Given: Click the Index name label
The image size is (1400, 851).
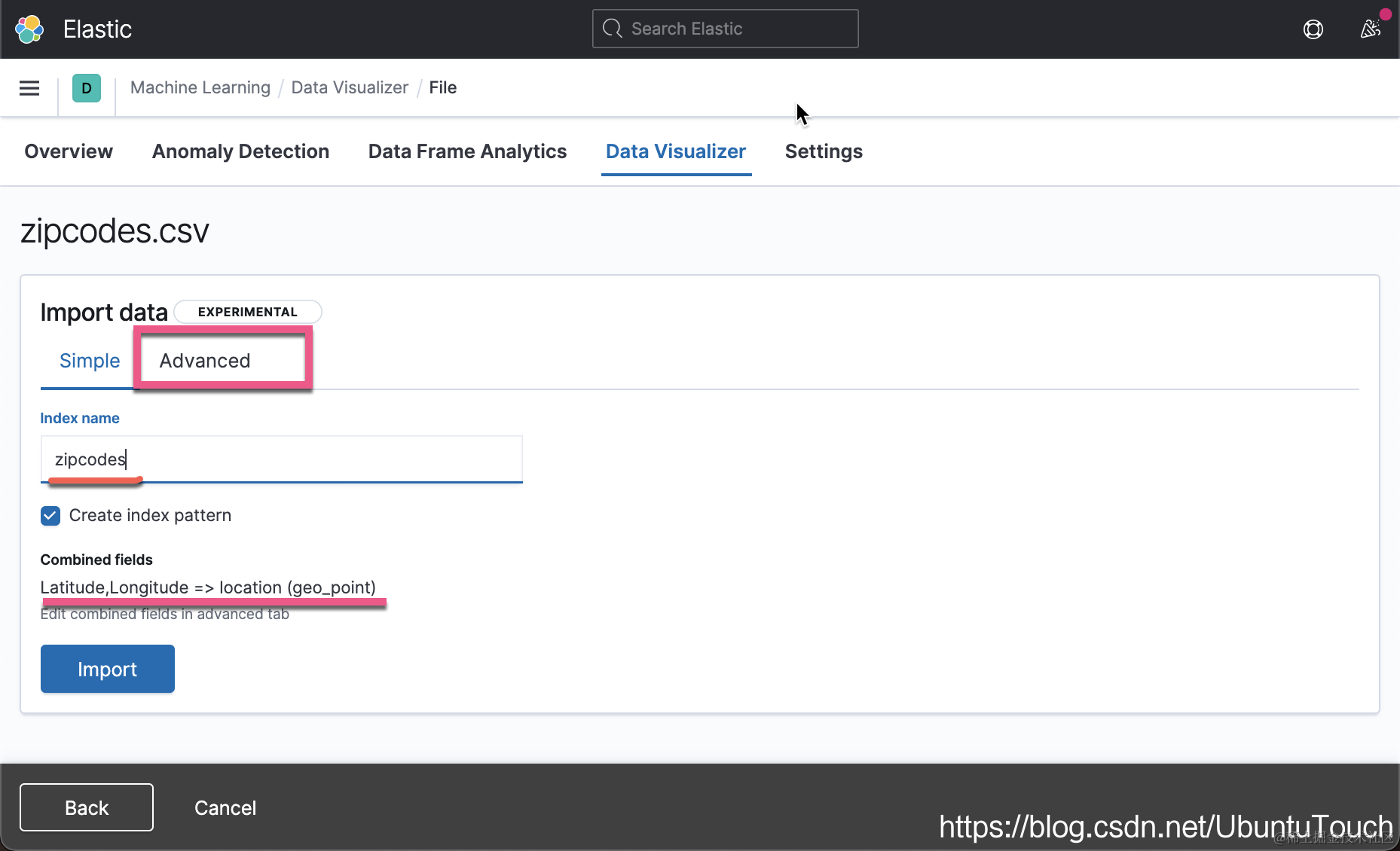Looking at the screenshot, I should click(80, 418).
